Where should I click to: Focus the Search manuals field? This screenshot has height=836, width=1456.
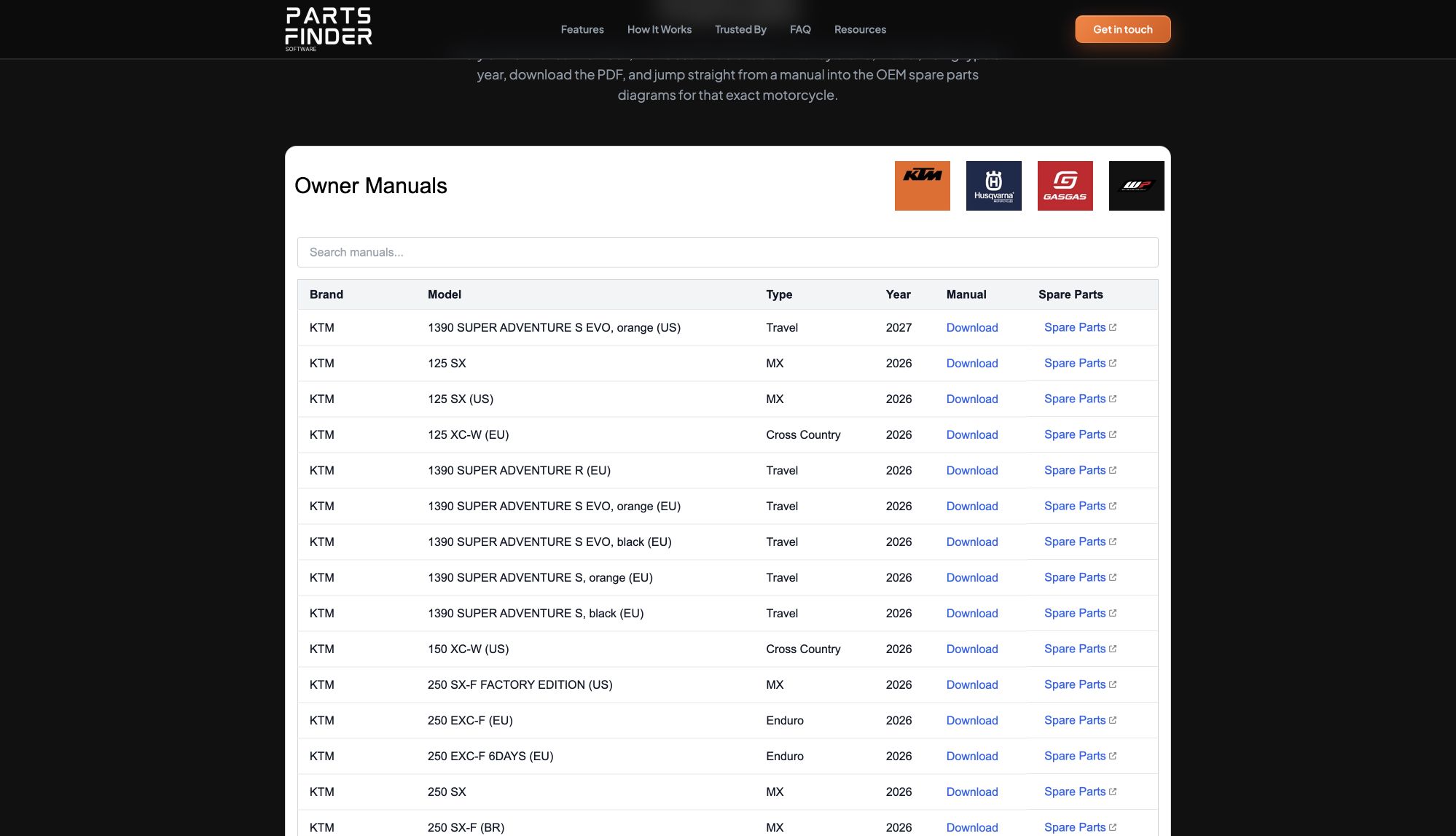[727, 252]
